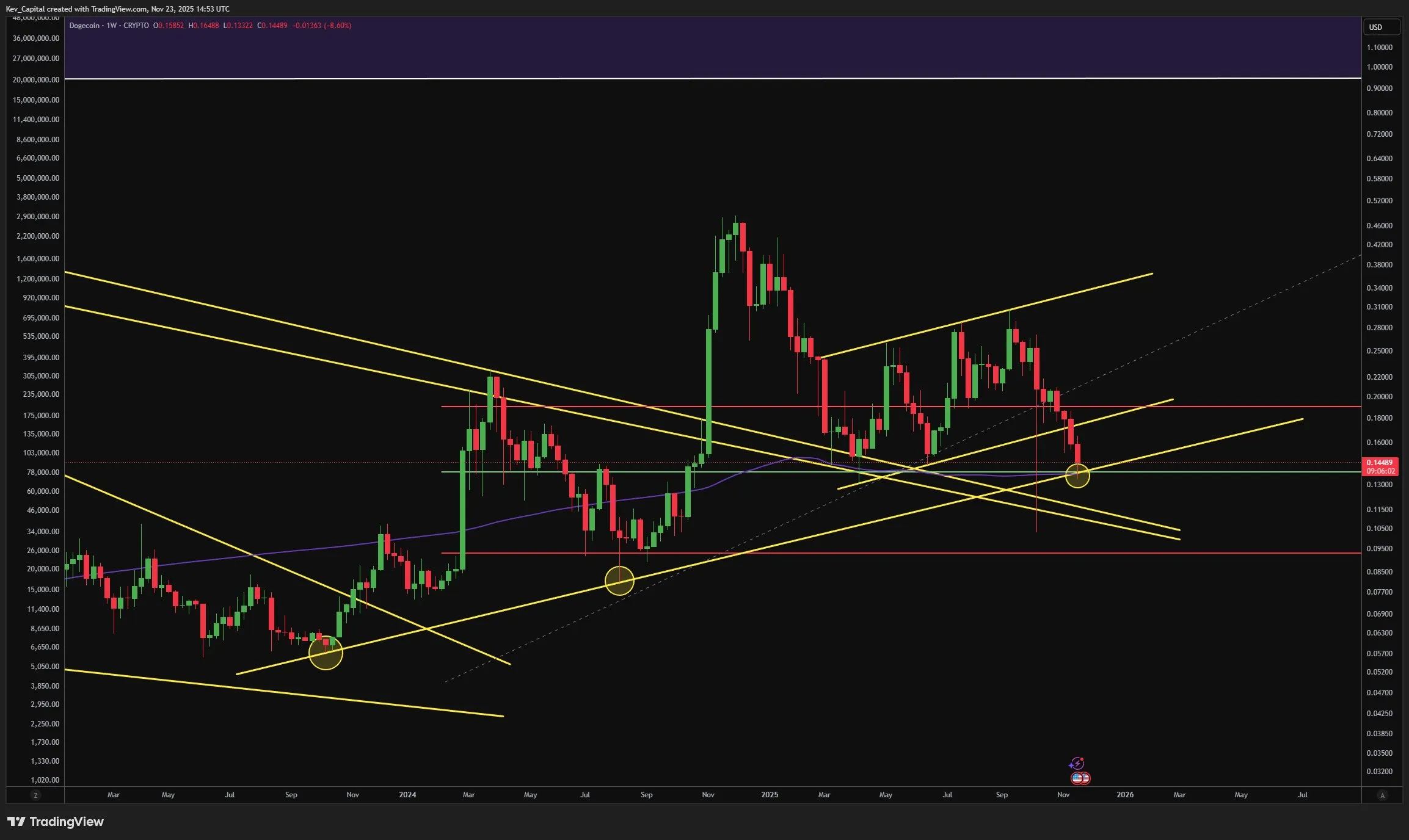Select the Nov label on the time axis

tap(1063, 795)
